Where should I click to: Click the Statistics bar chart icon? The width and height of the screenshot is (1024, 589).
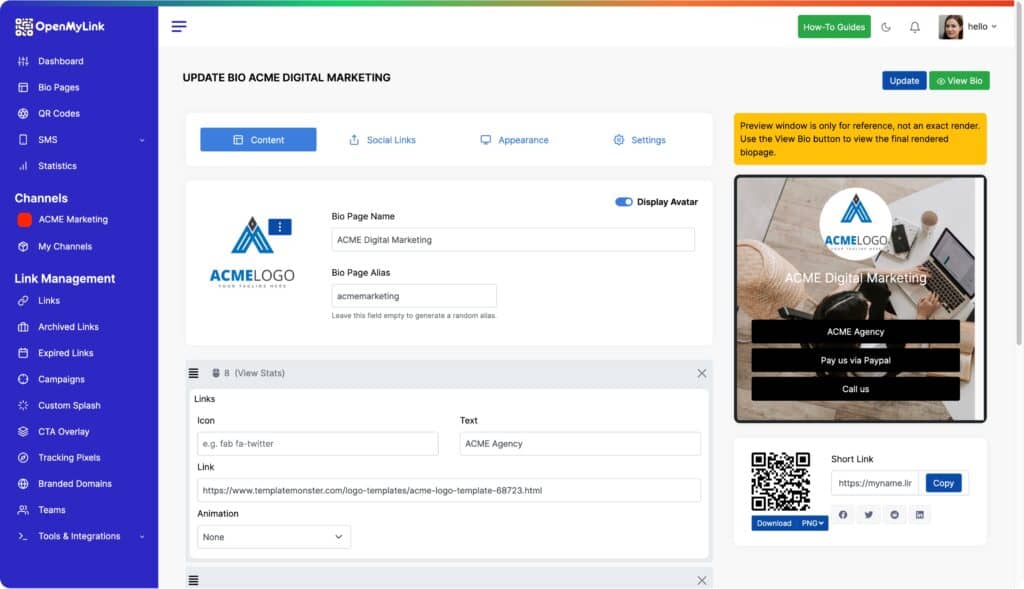point(23,166)
